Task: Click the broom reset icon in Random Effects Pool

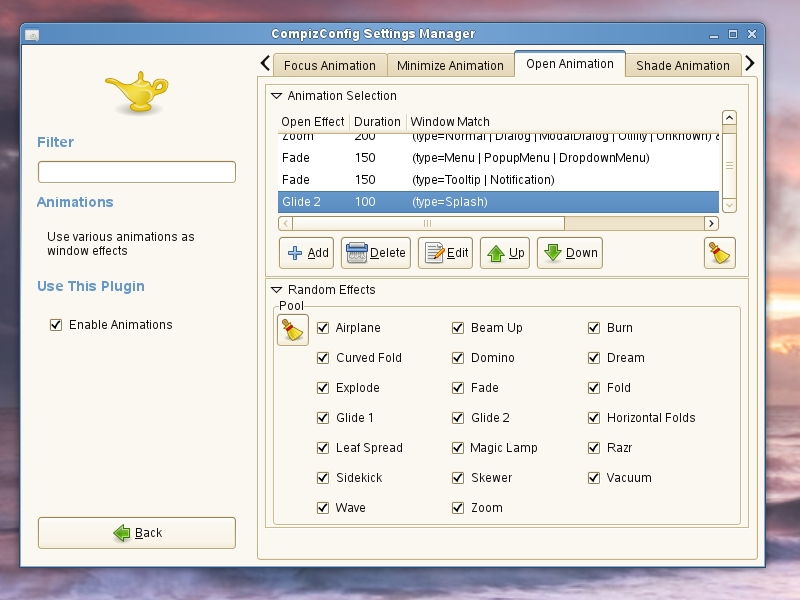Action: [x=292, y=330]
